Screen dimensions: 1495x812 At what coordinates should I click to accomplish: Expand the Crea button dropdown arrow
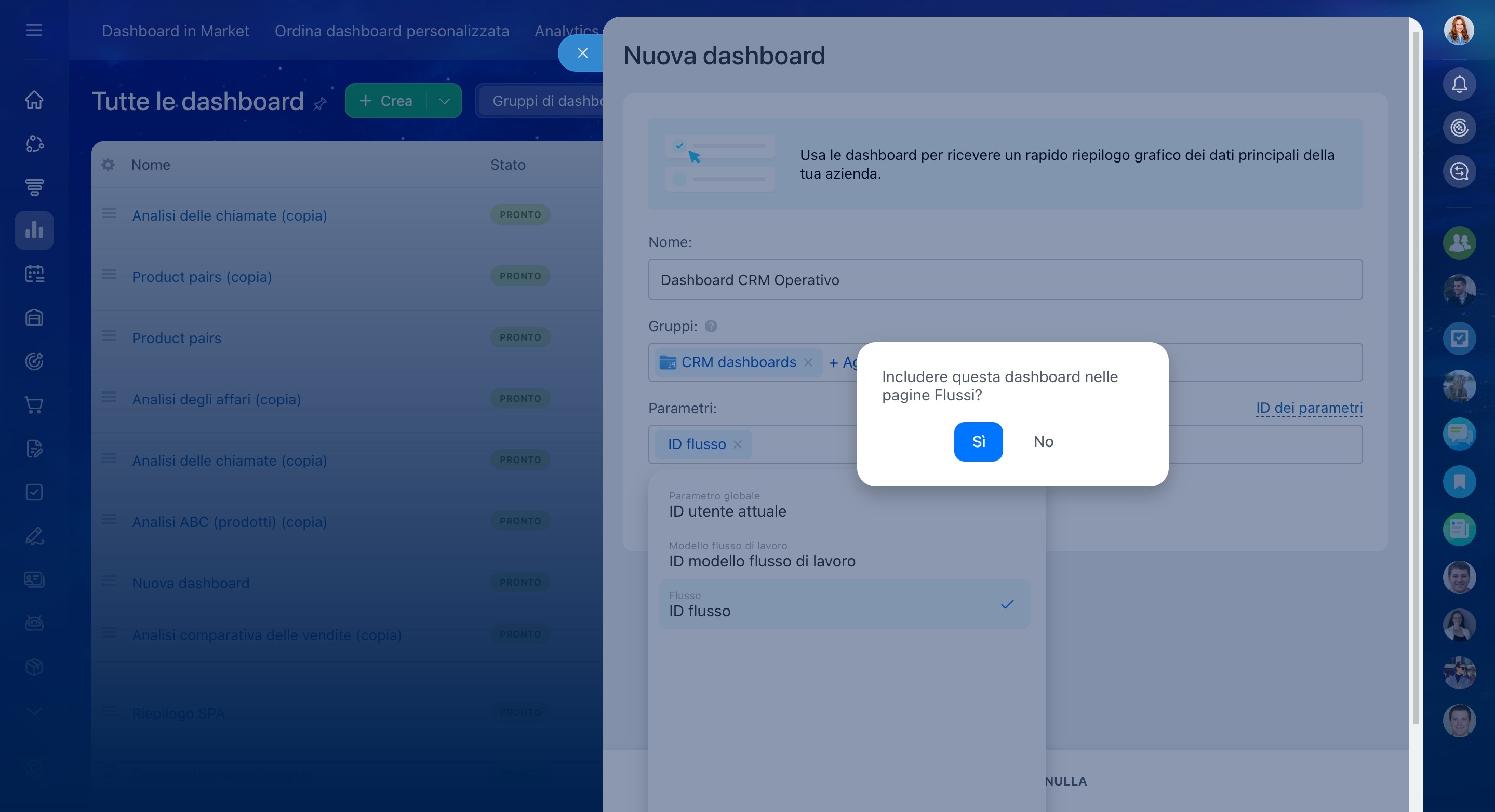(445, 101)
